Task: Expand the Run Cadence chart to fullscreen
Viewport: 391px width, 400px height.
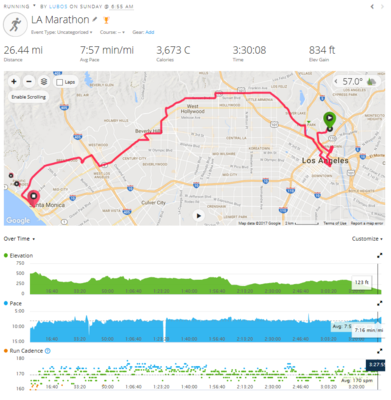Action: click(x=380, y=351)
